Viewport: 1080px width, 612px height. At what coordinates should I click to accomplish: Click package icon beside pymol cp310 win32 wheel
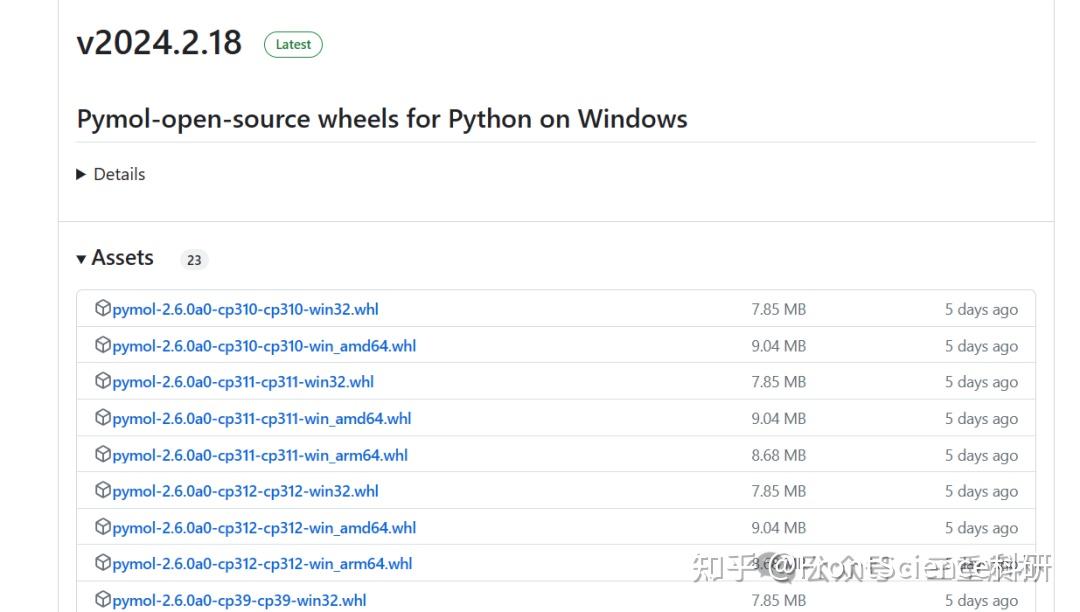click(102, 309)
